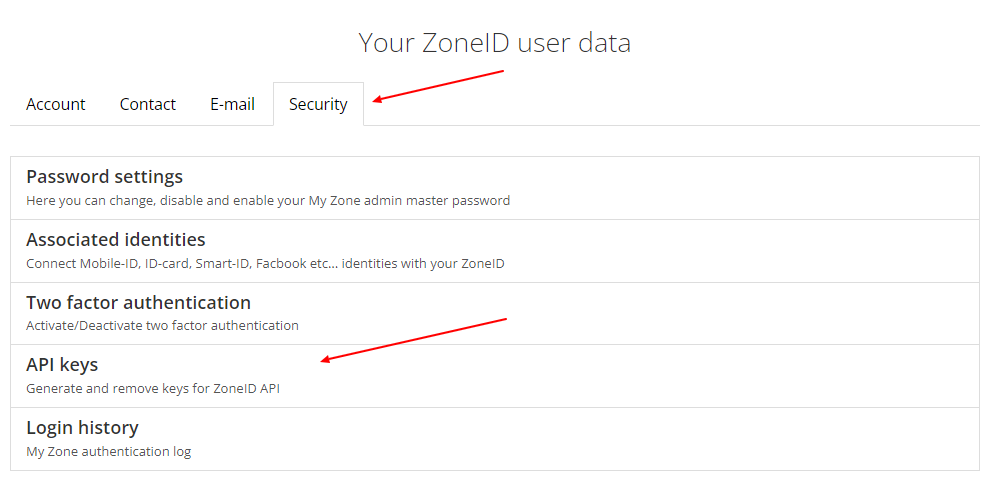Expand the Login history heading
The width and height of the screenshot is (995, 480).
[x=82, y=428]
